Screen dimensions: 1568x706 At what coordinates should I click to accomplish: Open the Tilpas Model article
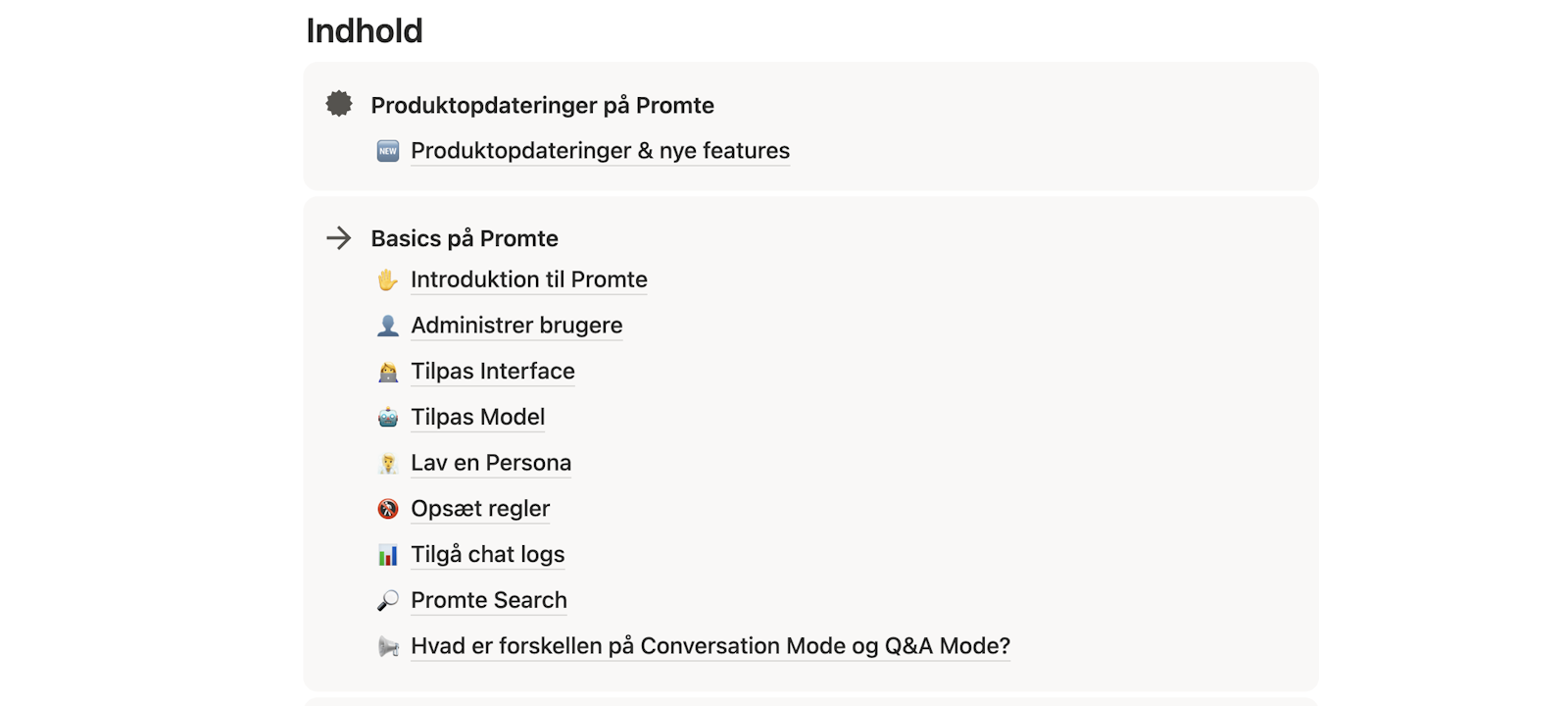(x=477, y=418)
